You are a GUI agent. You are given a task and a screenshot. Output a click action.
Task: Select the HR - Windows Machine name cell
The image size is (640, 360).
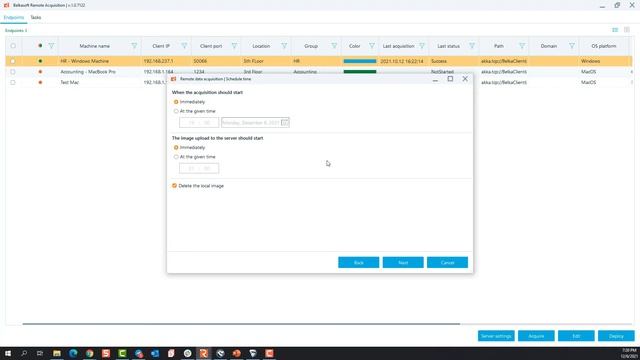(x=100, y=61)
